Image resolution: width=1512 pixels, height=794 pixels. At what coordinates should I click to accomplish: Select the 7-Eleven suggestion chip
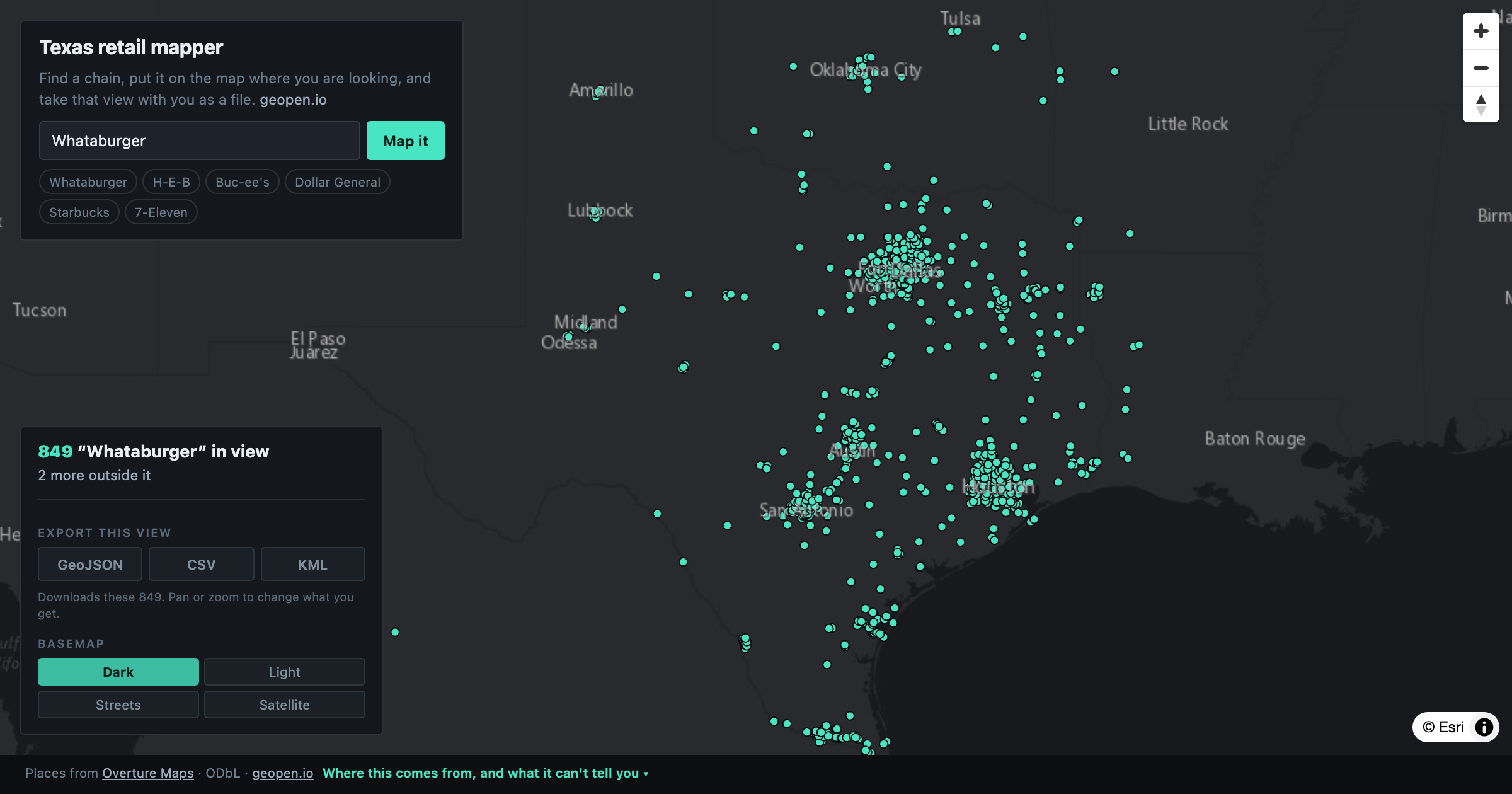click(x=161, y=212)
